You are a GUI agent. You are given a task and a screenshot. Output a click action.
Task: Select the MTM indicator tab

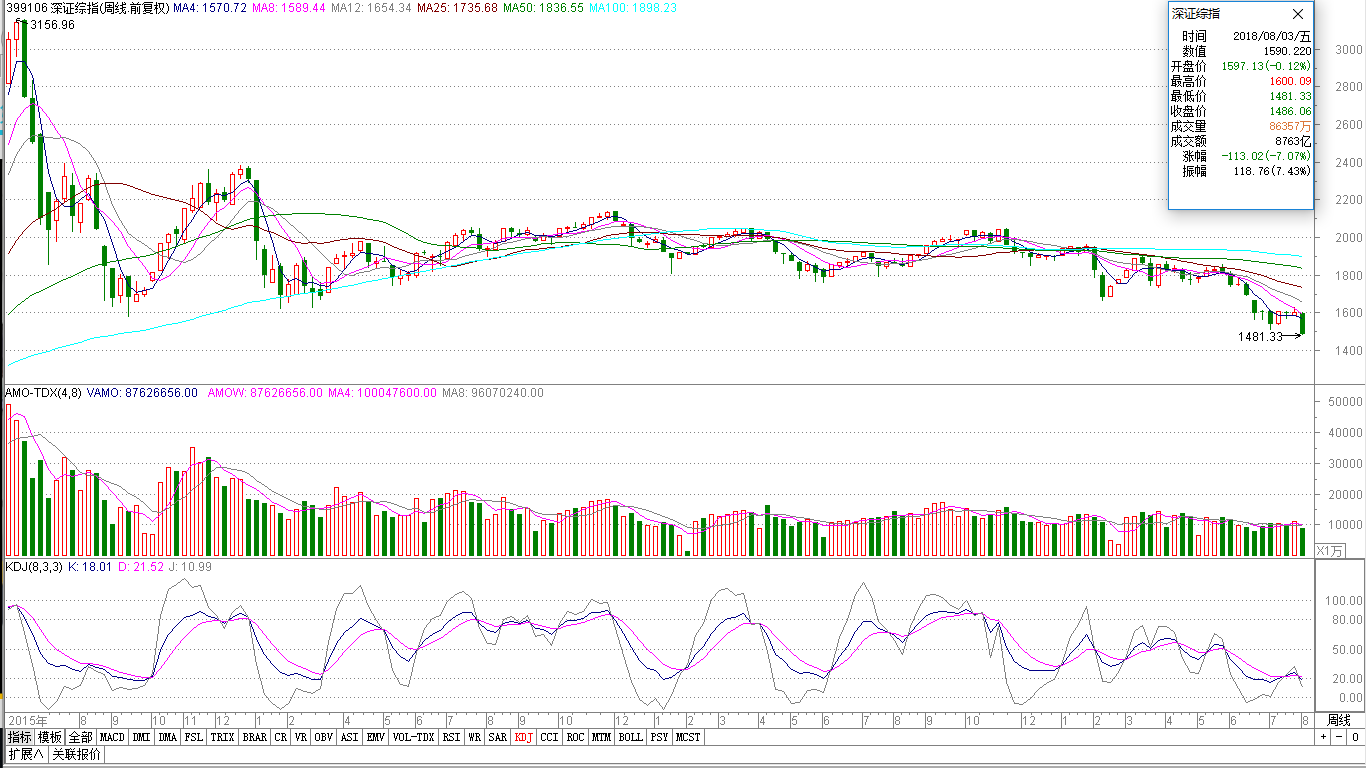point(601,737)
